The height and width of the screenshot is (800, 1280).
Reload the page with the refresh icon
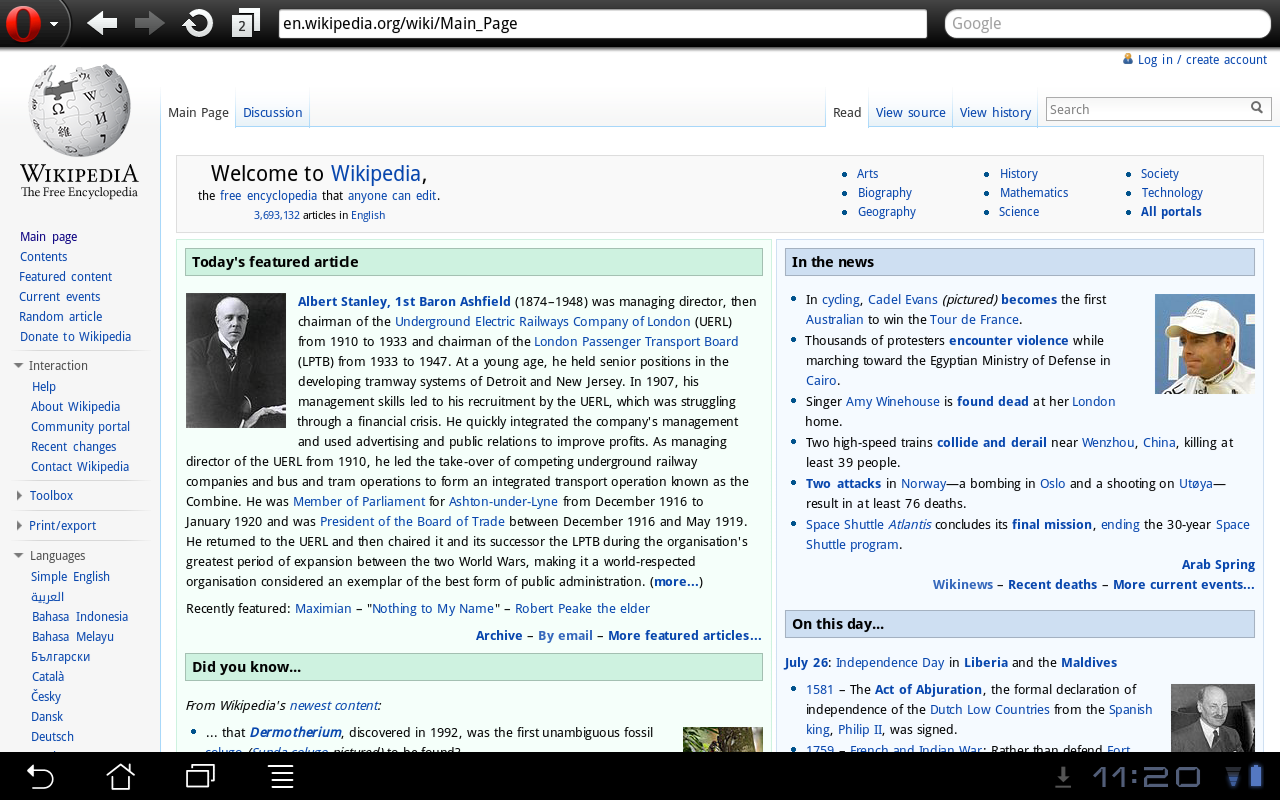(198, 23)
